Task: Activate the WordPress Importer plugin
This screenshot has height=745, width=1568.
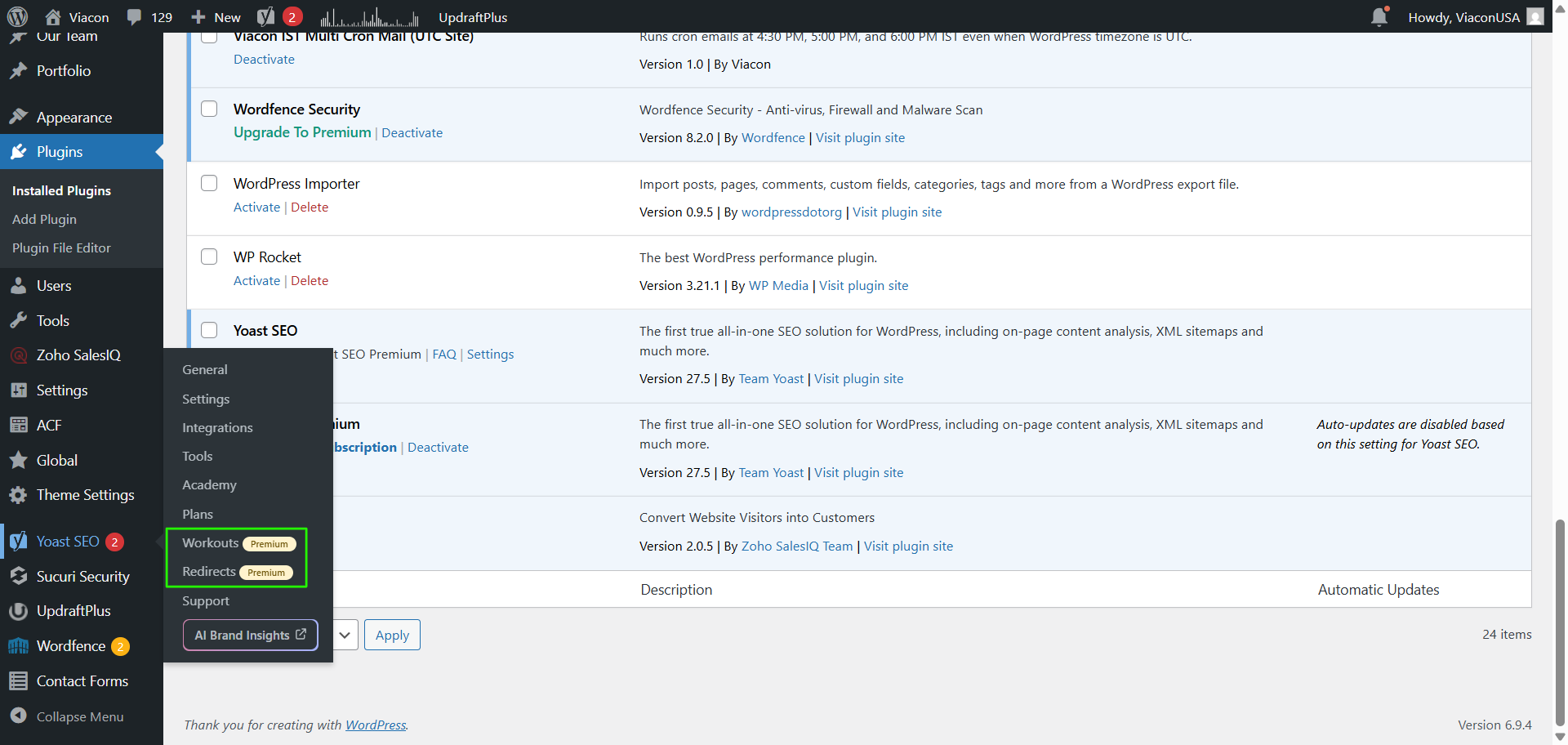Action: coord(256,207)
